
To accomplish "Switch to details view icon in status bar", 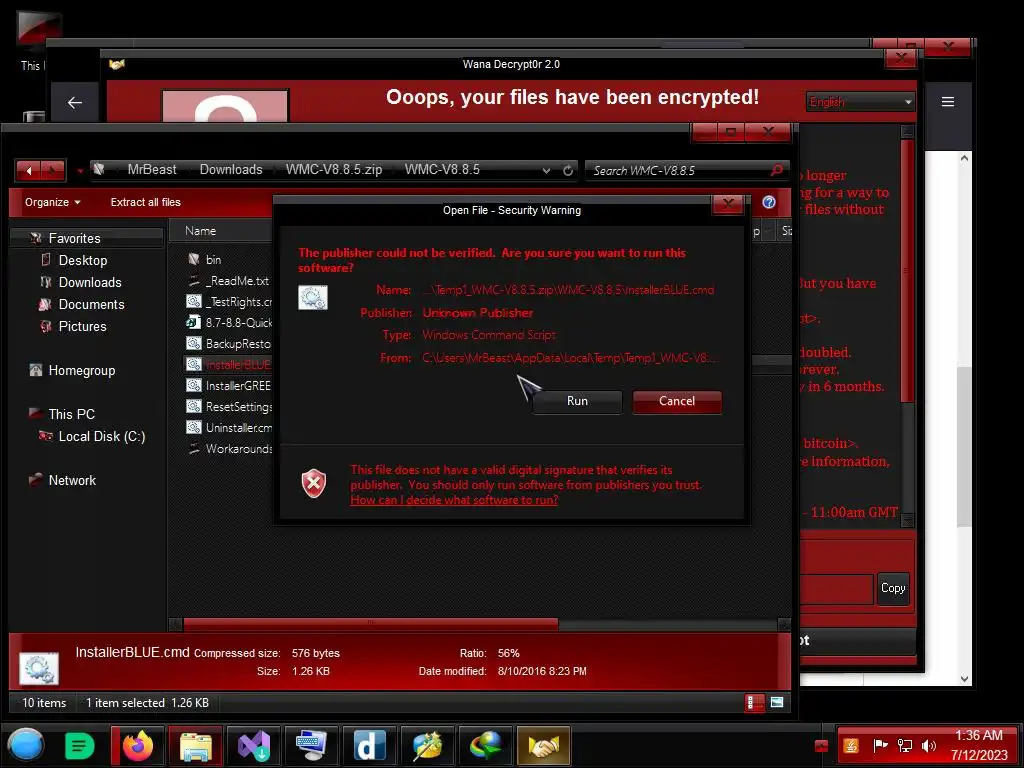I will (x=753, y=703).
